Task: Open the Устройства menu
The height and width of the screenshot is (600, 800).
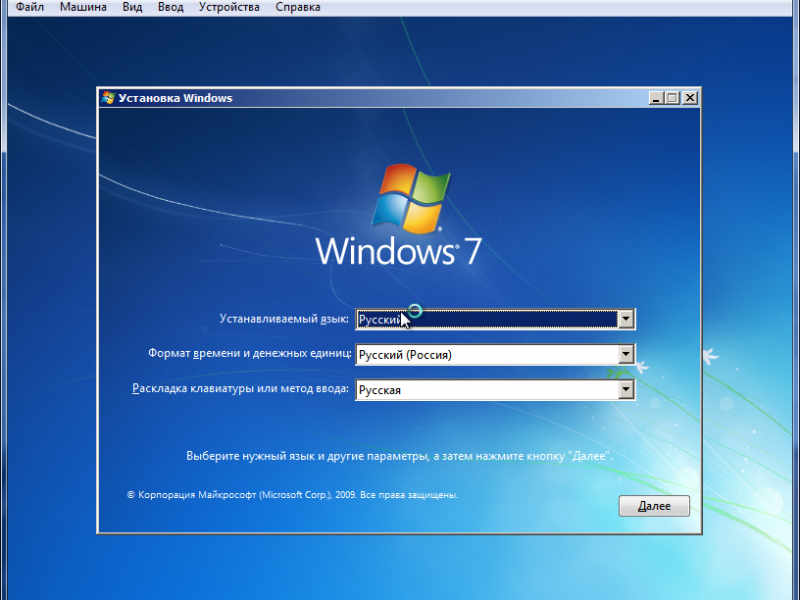Action: click(x=229, y=7)
